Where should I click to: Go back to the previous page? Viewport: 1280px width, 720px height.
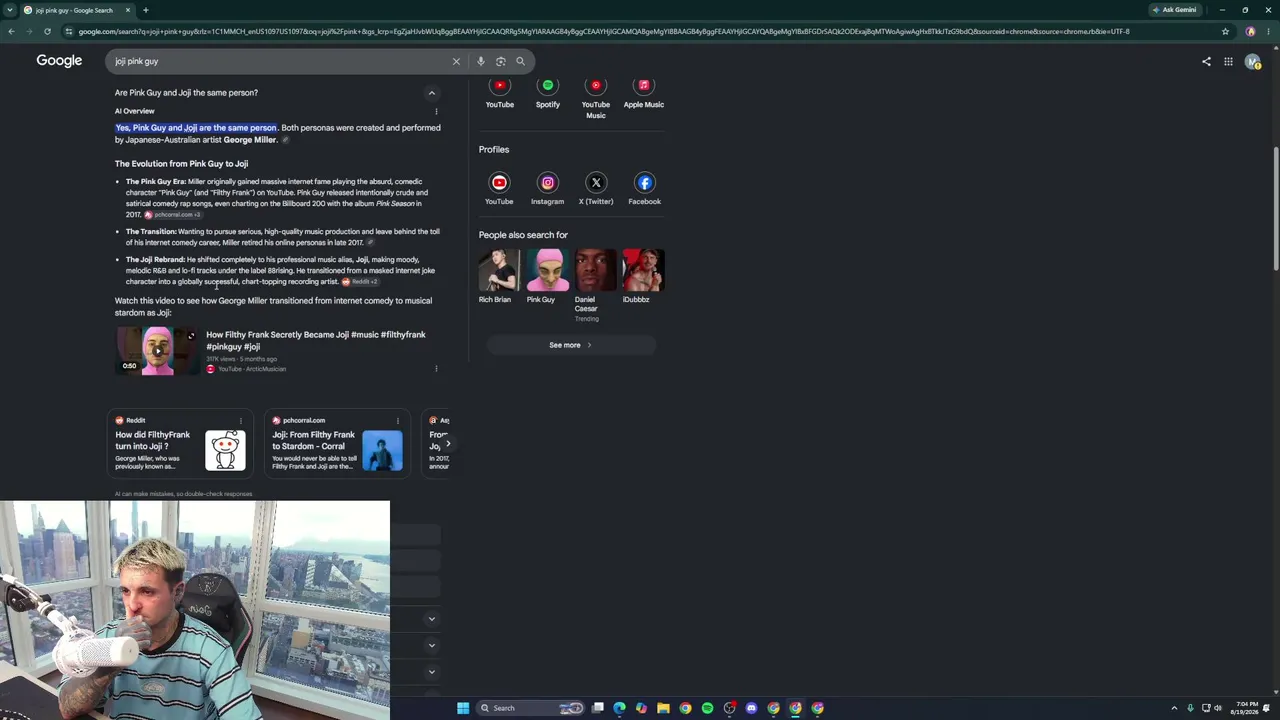point(11,31)
